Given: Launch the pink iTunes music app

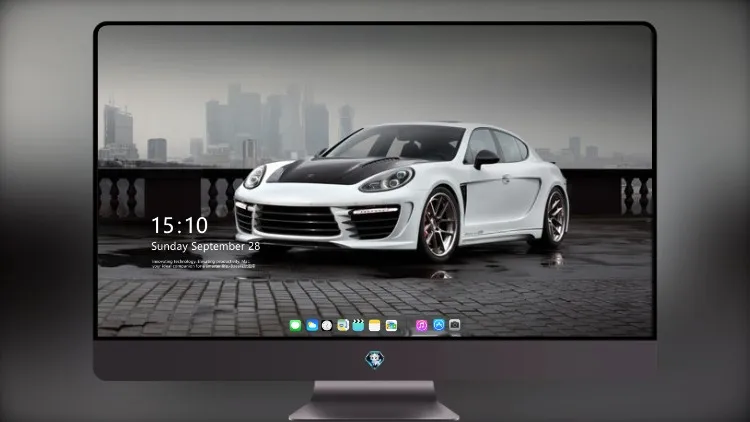Looking at the screenshot, I should click(421, 325).
